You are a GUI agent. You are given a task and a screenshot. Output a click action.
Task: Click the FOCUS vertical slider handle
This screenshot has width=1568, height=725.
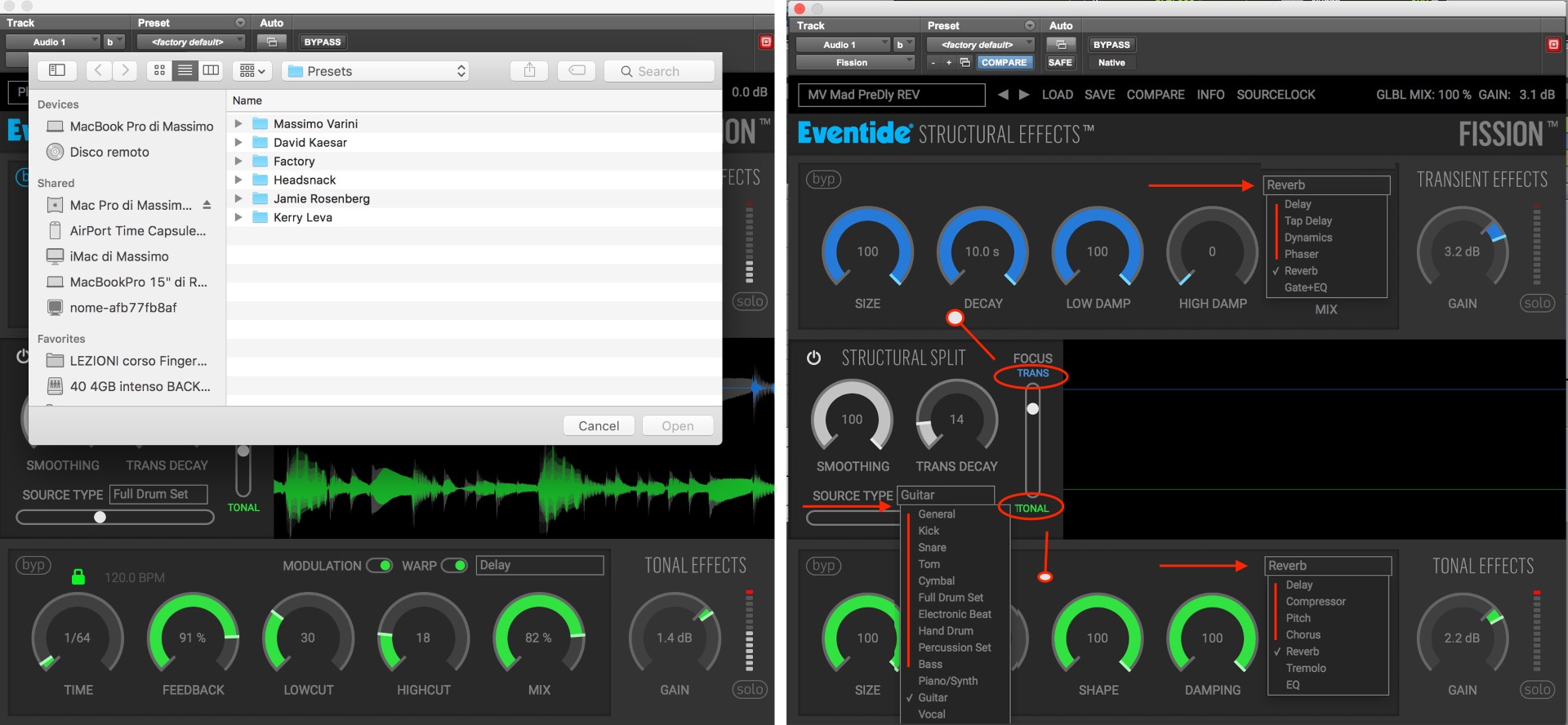coord(1033,408)
